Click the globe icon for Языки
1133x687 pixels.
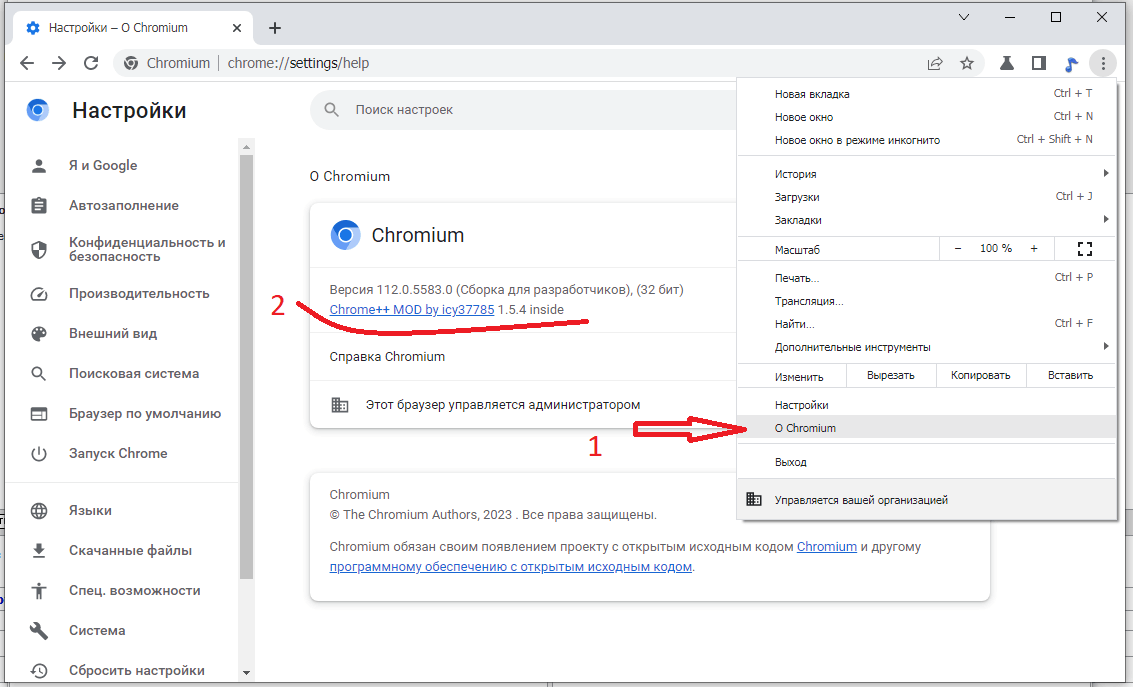click(39, 511)
